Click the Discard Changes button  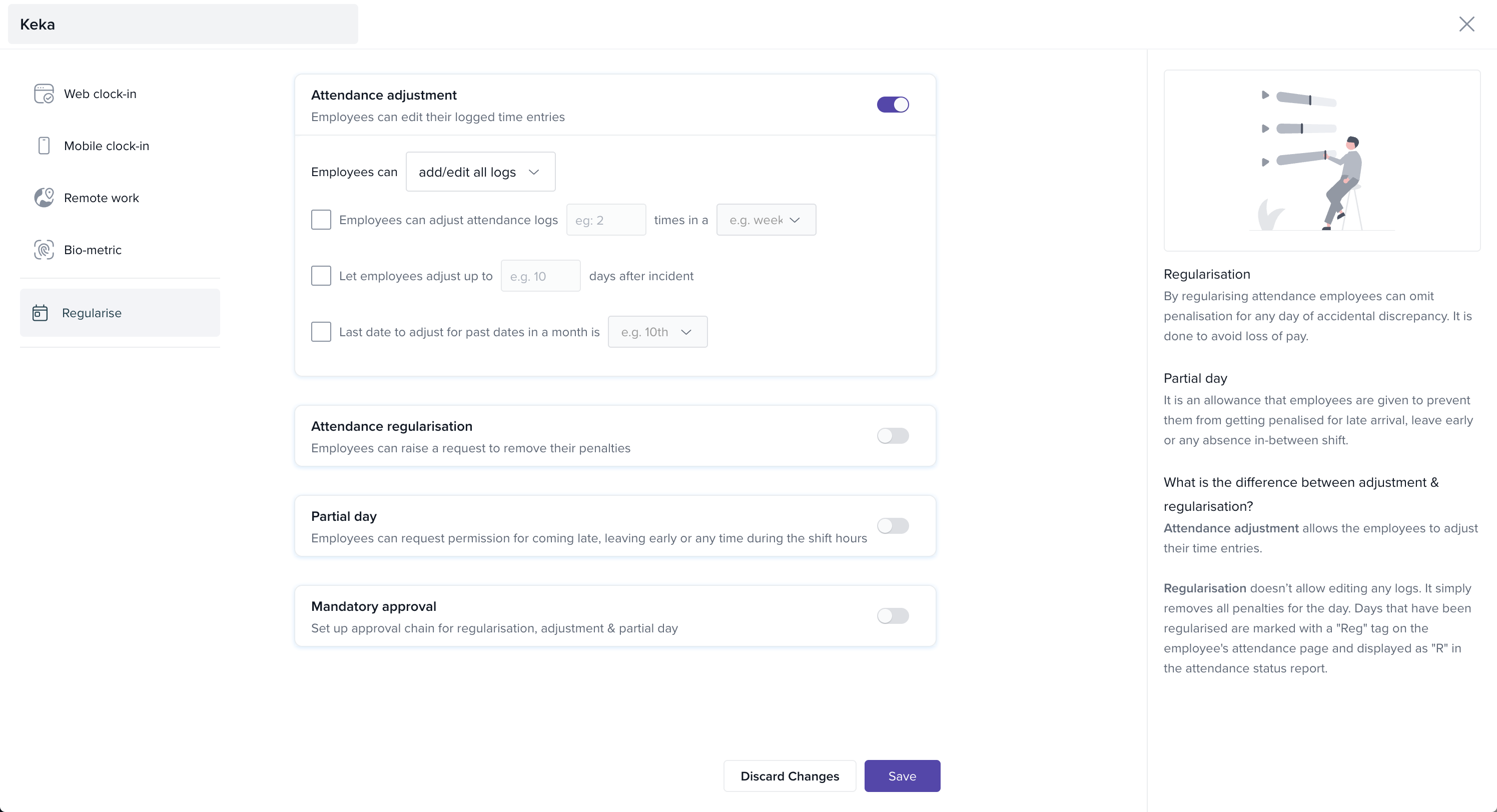pos(789,776)
